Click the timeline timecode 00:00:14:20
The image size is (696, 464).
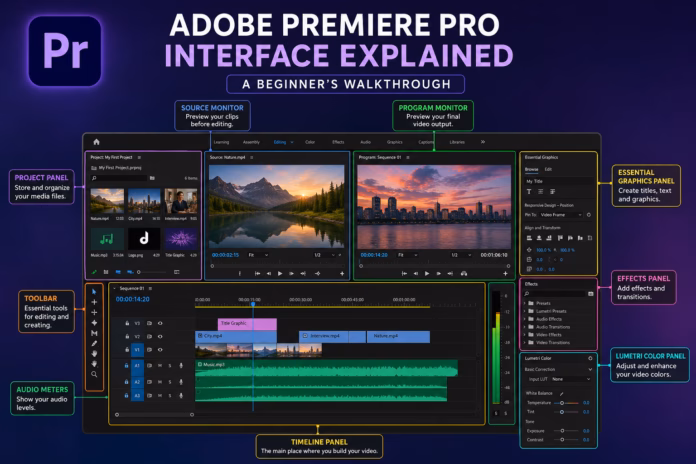tap(132, 299)
